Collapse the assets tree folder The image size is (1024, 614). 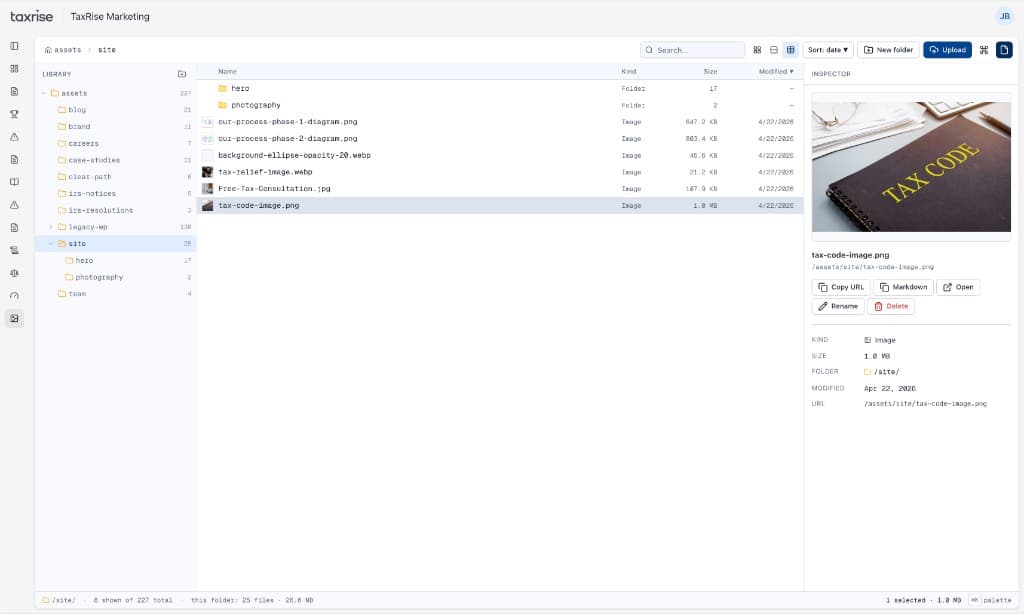(44, 93)
